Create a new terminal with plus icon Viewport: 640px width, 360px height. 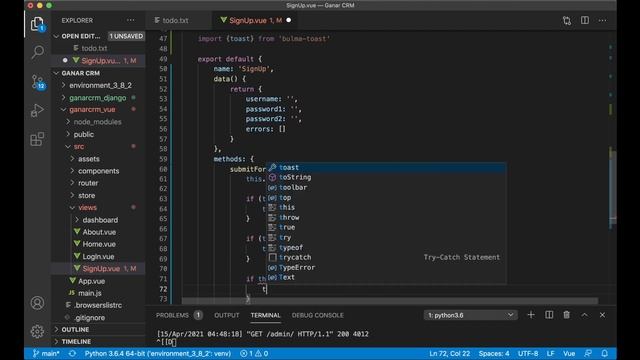point(531,315)
